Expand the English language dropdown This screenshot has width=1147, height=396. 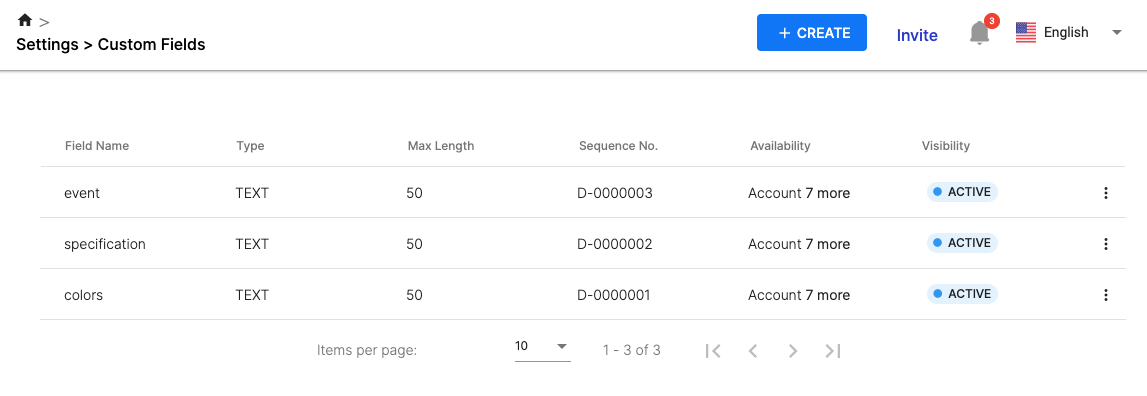pyautogui.click(x=1069, y=33)
